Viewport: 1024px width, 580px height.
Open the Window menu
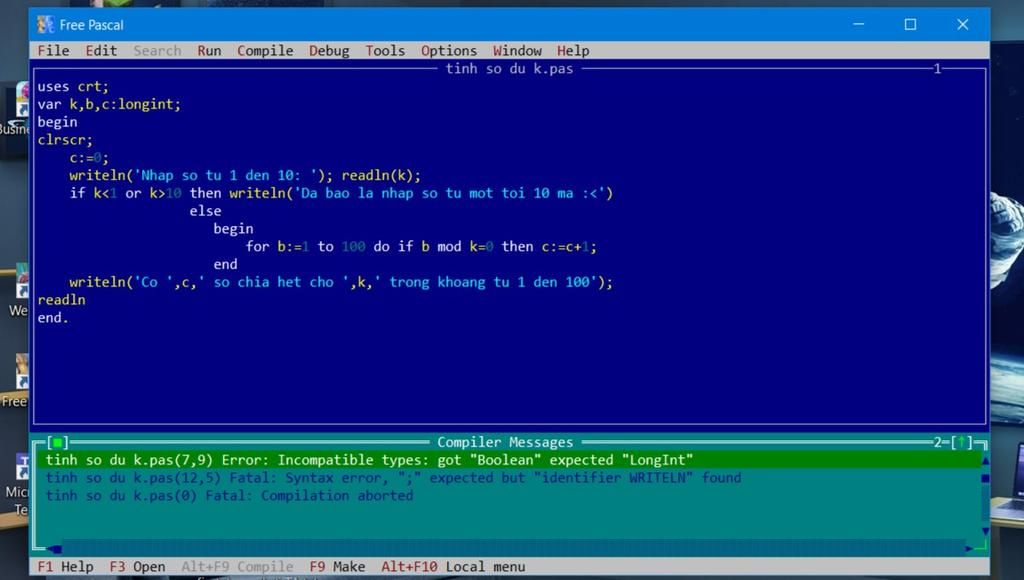coord(517,51)
